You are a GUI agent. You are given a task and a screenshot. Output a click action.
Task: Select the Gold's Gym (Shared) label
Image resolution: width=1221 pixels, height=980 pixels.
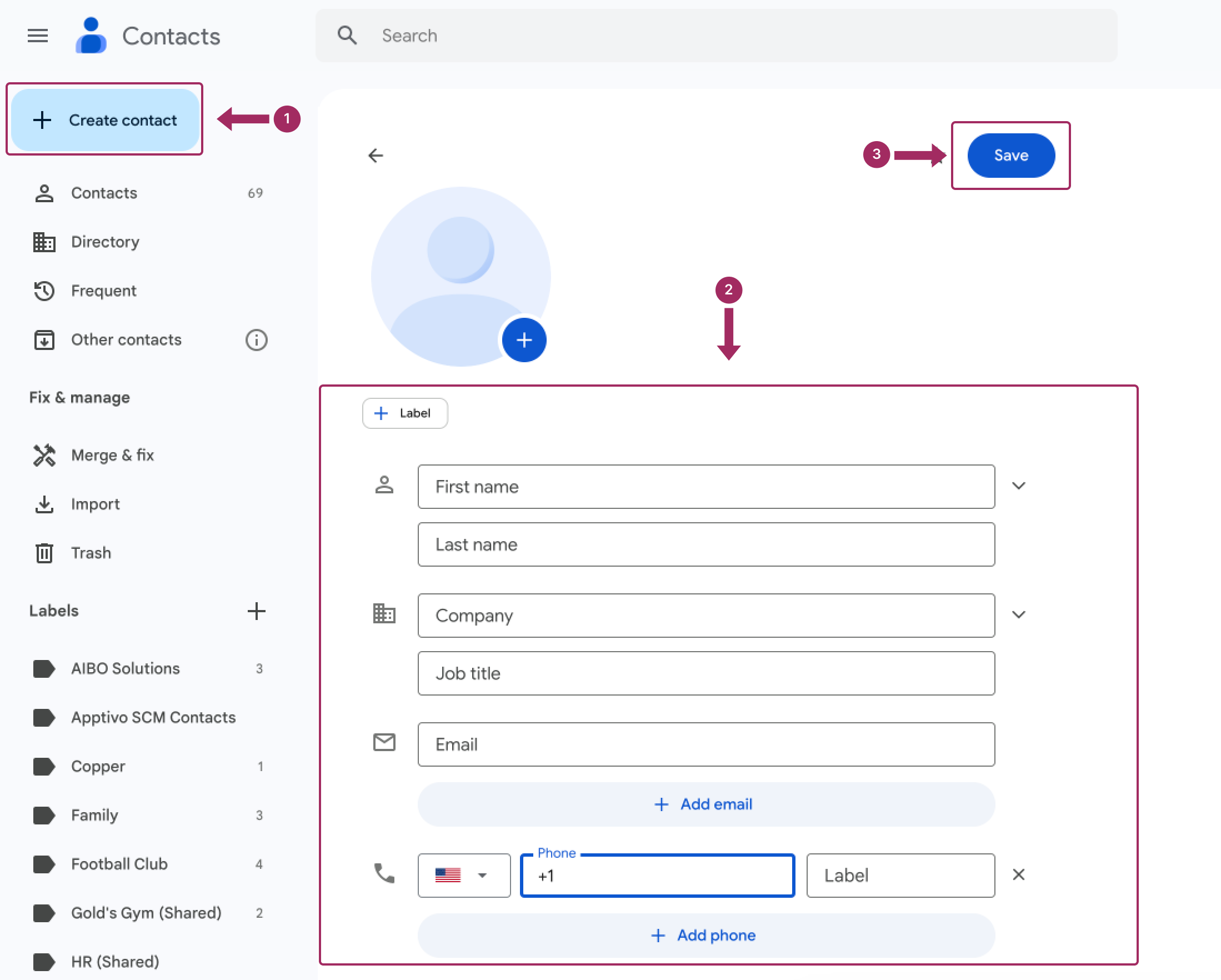point(148,913)
